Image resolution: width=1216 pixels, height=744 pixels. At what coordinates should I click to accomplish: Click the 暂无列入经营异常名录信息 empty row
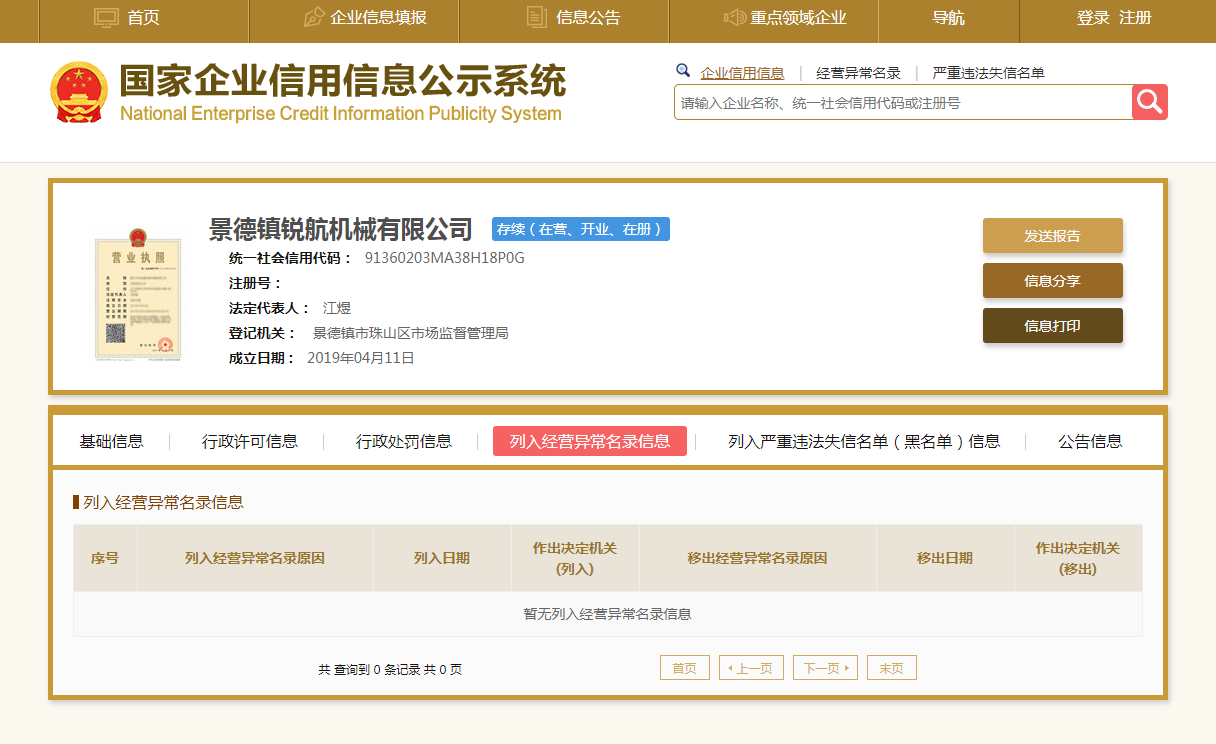[x=608, y=614]
